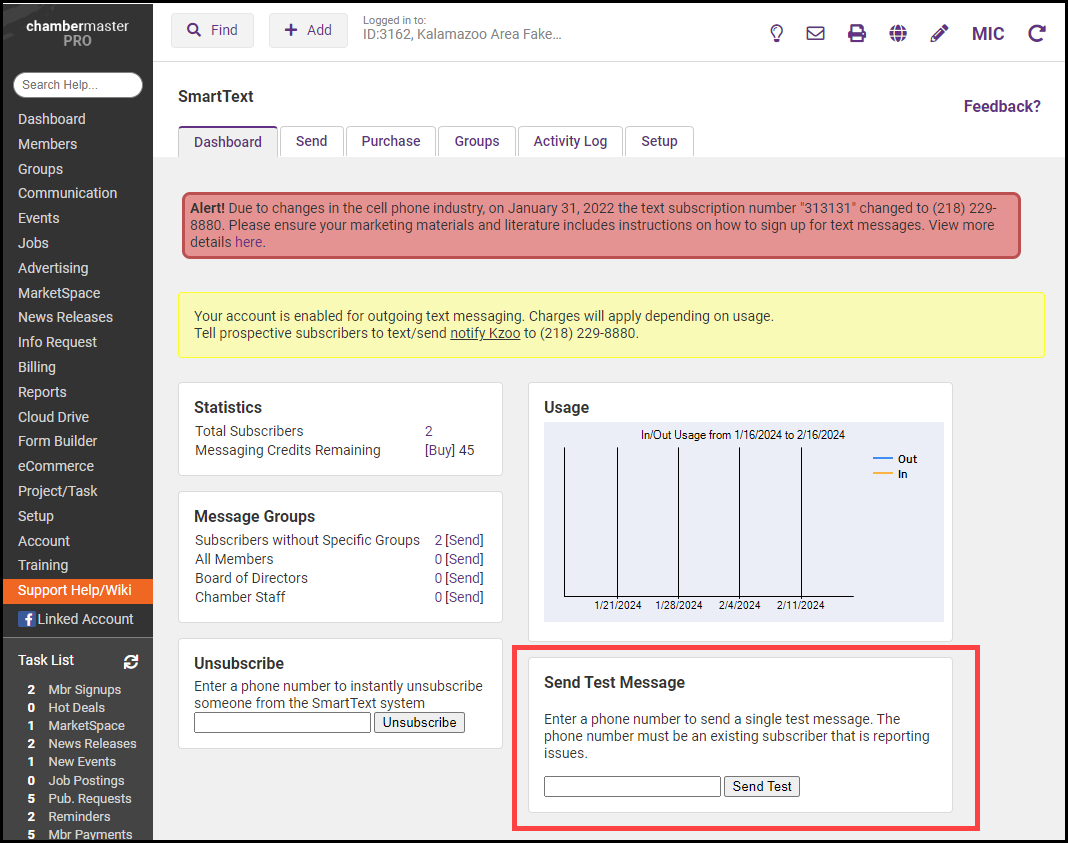Open the Facebook Linked Account
The width and height of the screenshot is (1068, 843).
coord(76,619)
